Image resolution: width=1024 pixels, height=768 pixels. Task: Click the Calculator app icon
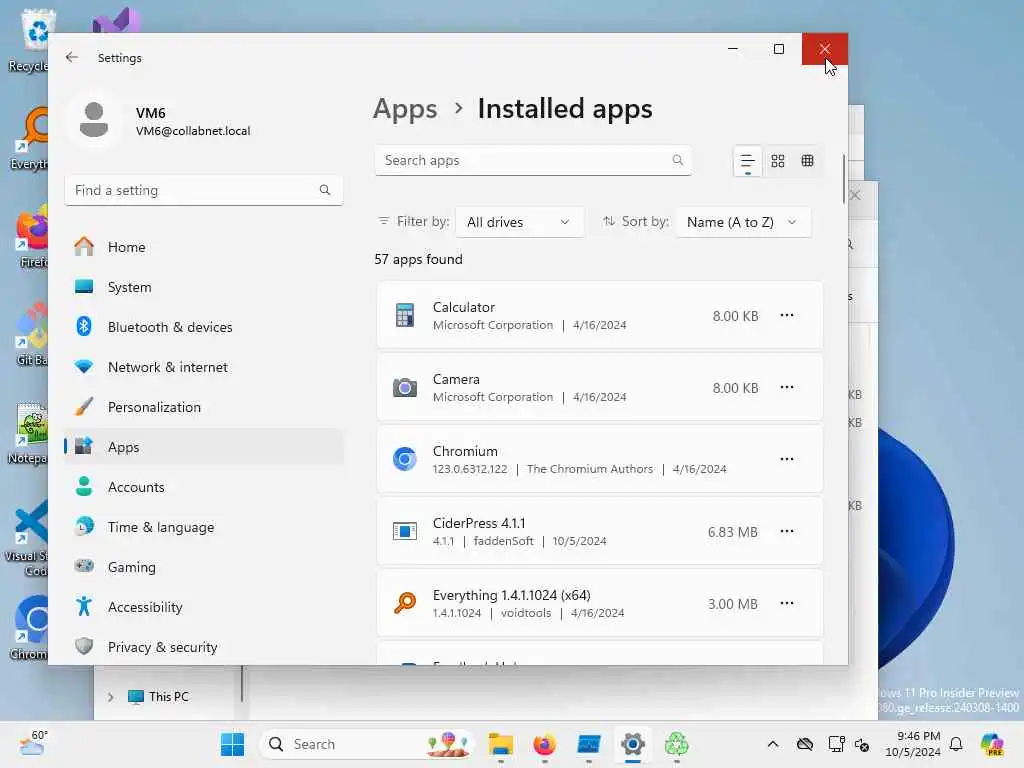click(405, 315)
